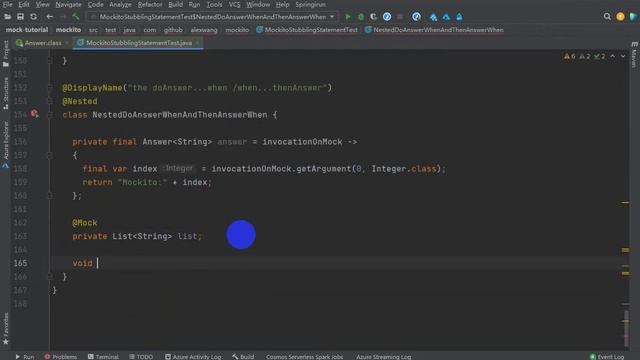640x360 pixels.
Task: Click the alexwang breadcrumb
Action: click(x=204, y=30)
